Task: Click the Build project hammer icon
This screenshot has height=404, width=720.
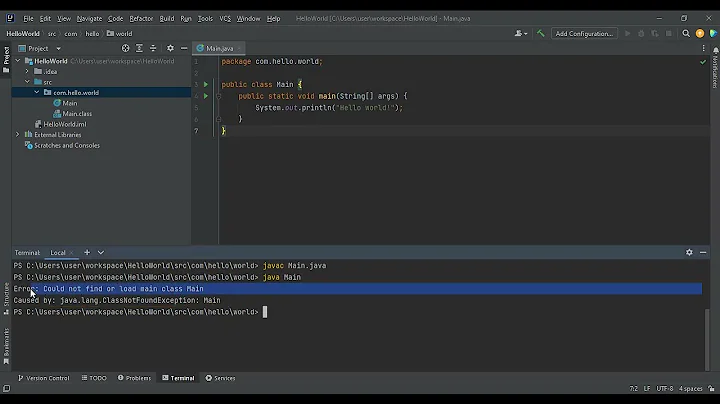Action: pyautogui.click(x=540, y=34)
